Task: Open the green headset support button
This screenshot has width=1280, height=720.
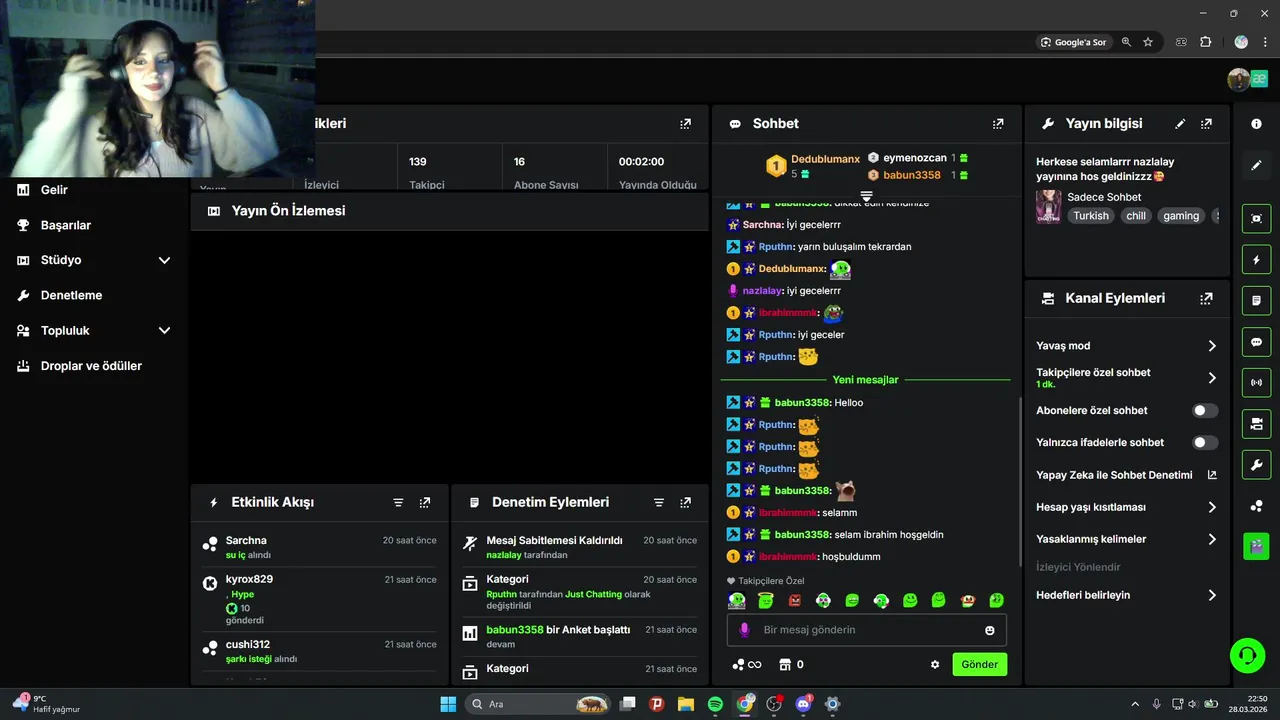Action: (1247, 656)
